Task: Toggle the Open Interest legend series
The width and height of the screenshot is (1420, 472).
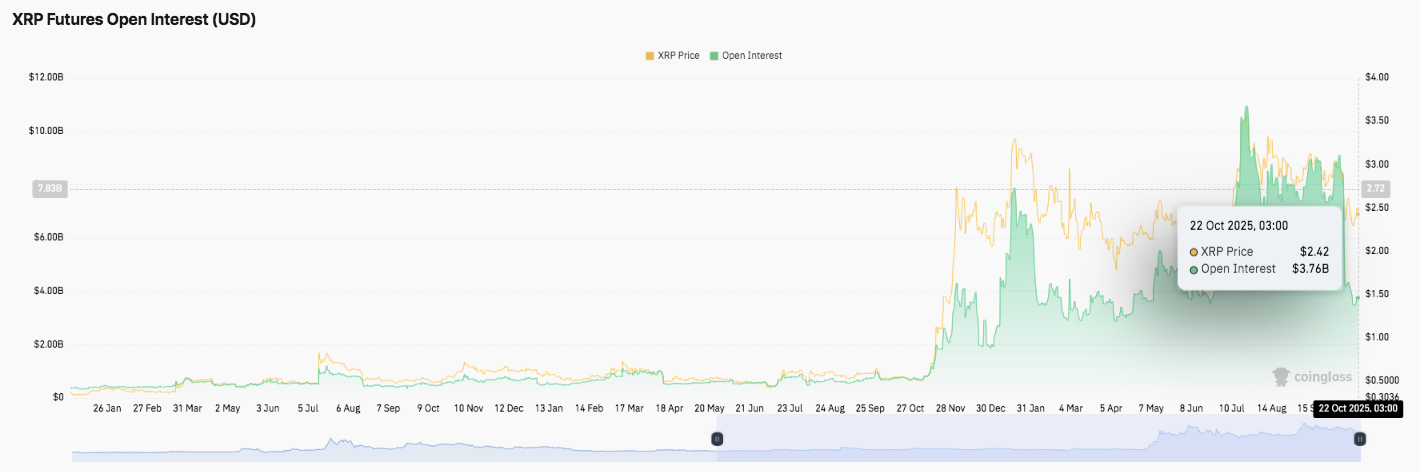Action: point(751,56)
